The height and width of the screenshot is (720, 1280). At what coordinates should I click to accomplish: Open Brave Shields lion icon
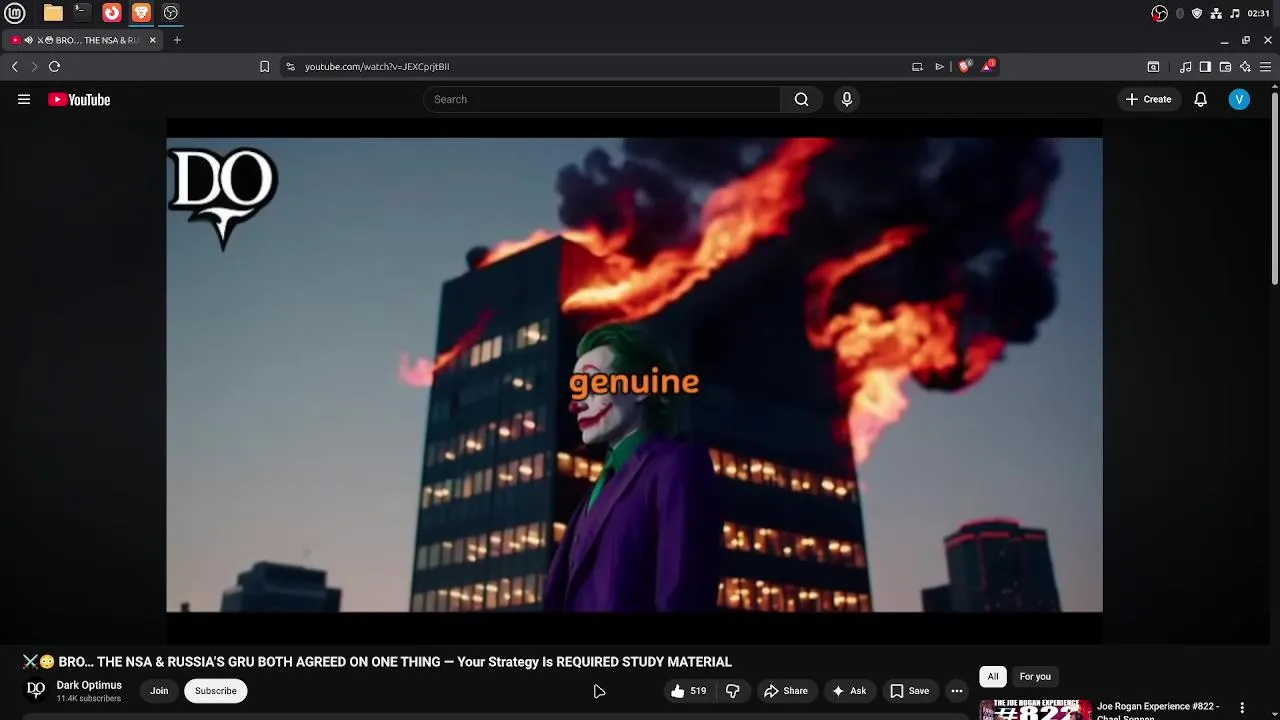point(964,66)
